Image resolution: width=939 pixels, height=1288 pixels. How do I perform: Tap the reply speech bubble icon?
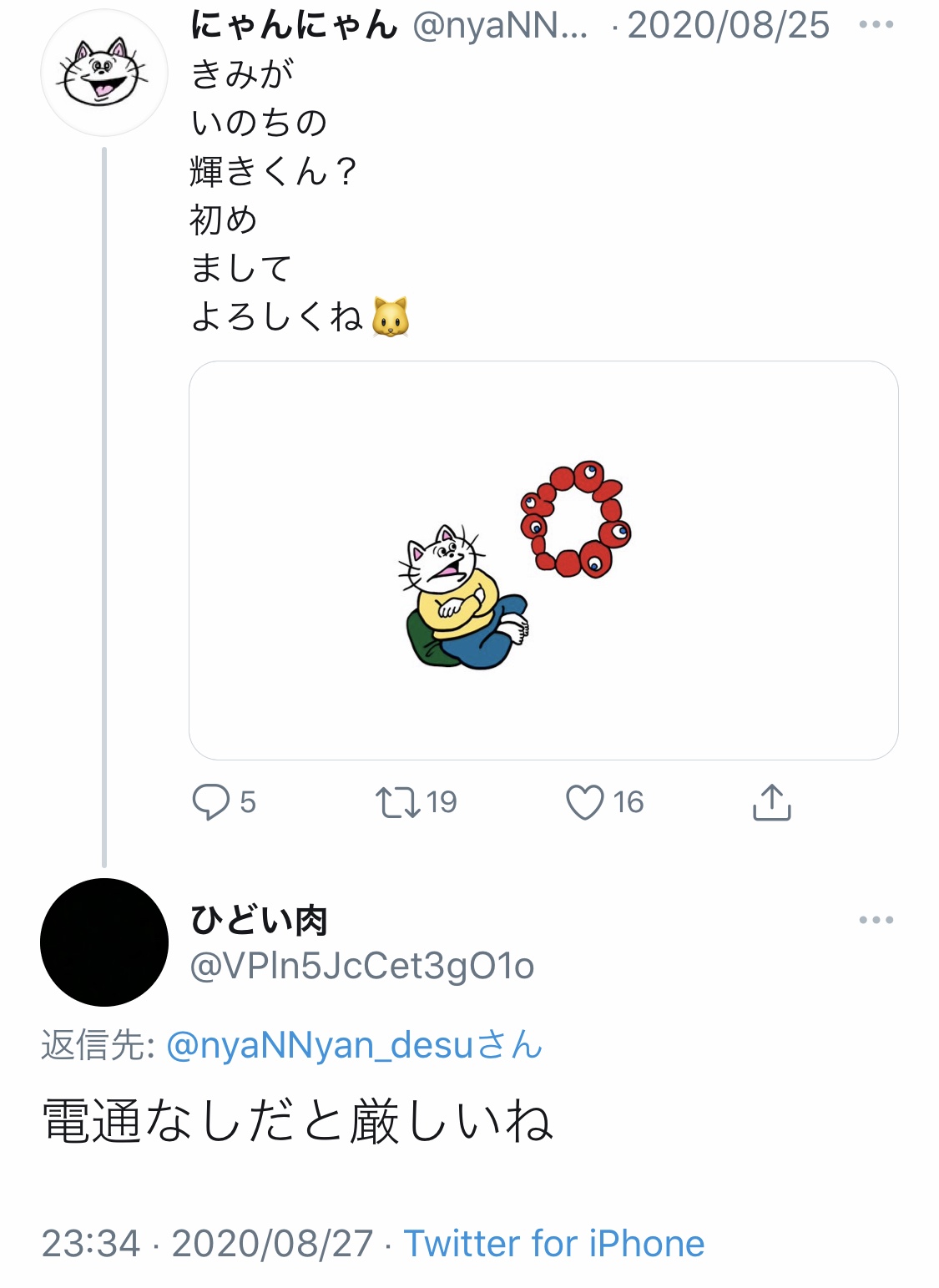pos(210,802)
